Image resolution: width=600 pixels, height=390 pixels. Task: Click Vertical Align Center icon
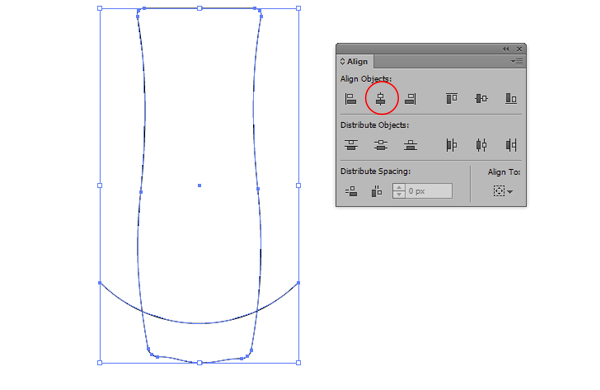point(481,99)
